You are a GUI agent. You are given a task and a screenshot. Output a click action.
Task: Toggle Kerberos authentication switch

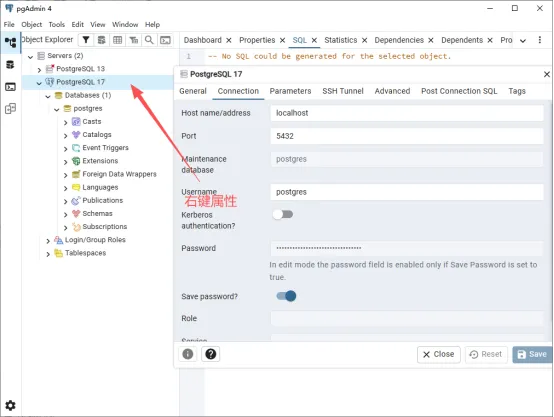point(283,214)
